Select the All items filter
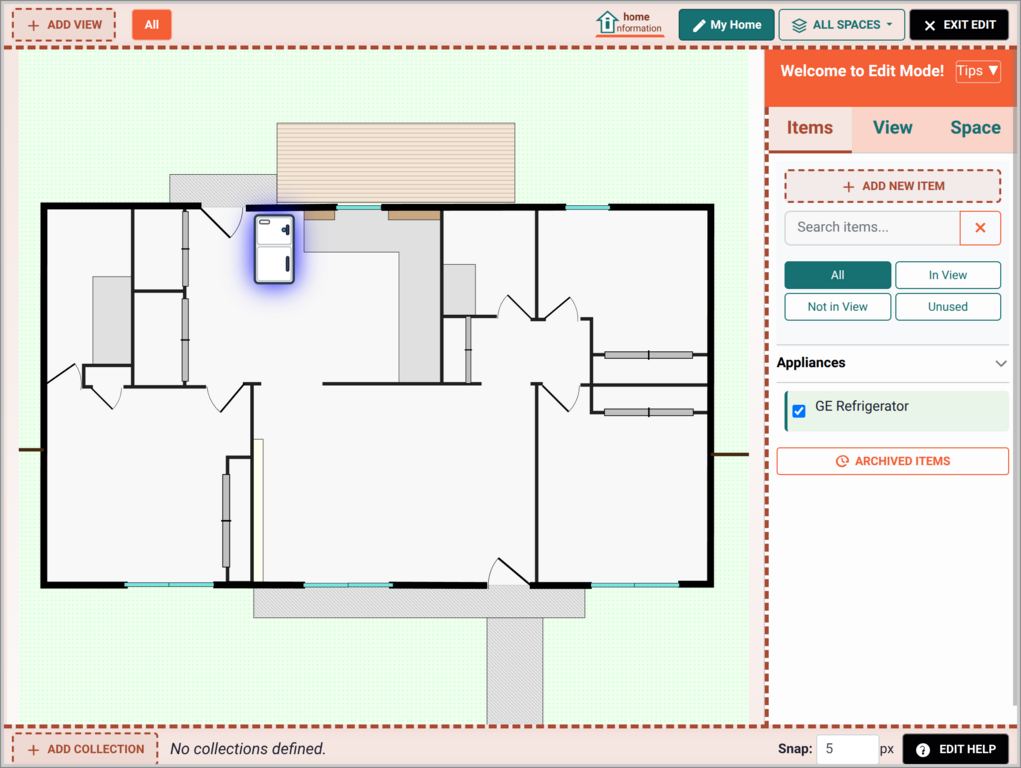The width and height of the screenshot is (1021, 768). (837, 275)
